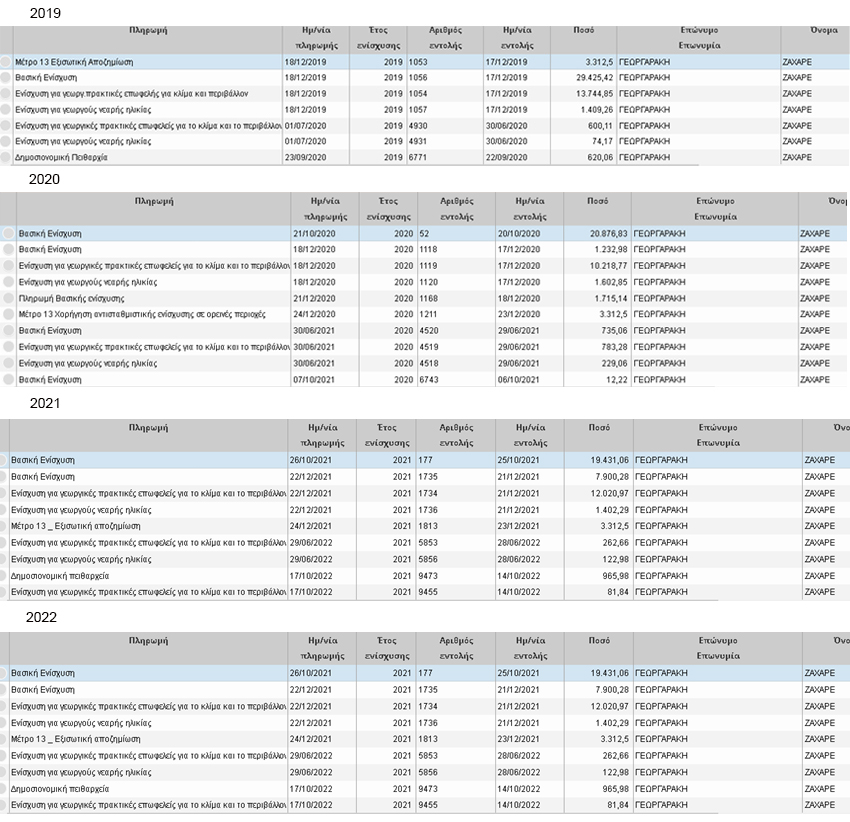Select the amount cell 29.425,42

pyautogui.click(x=582, y=77)
